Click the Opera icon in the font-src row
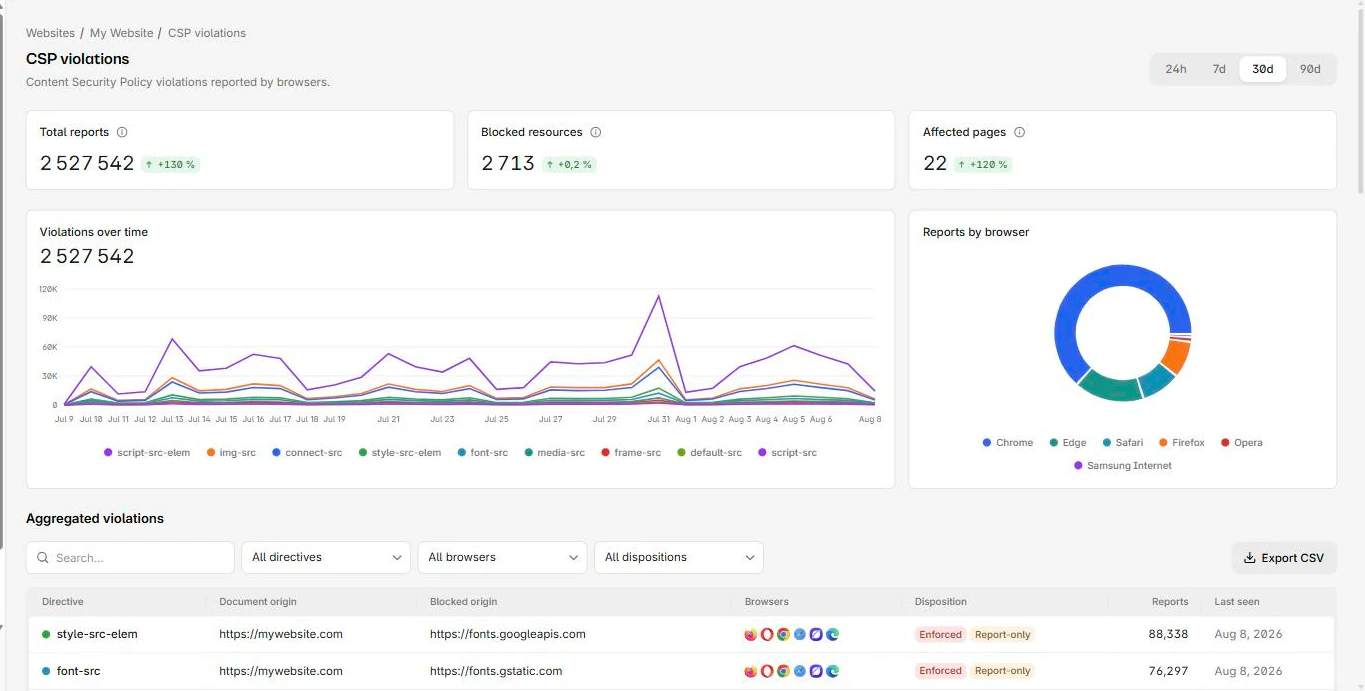The width and height of the screenshot is (1365, 691). (x=767, y=671)
